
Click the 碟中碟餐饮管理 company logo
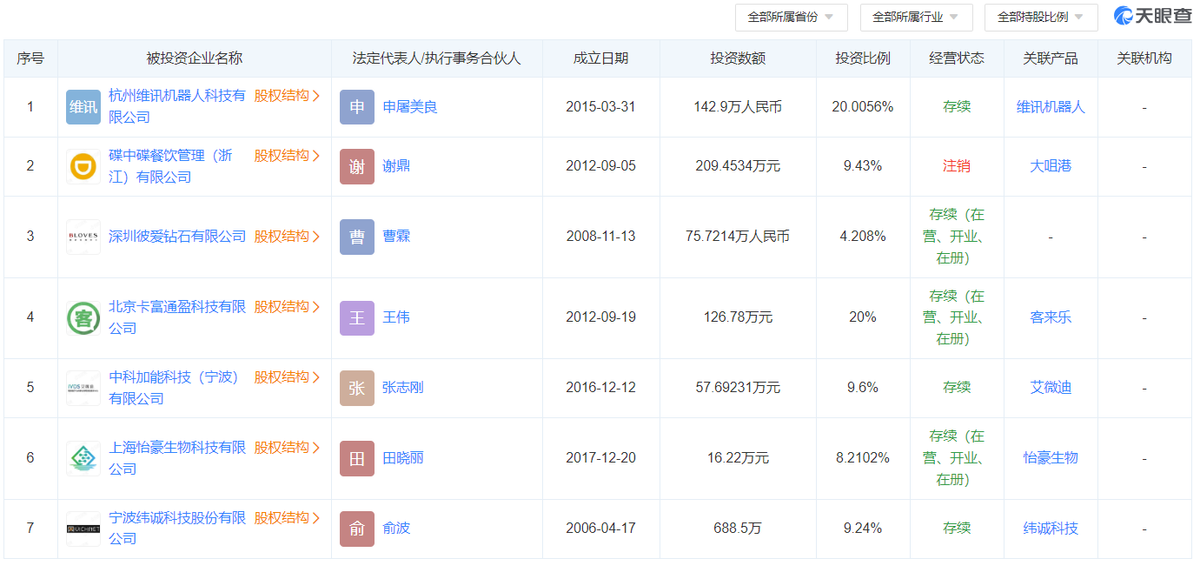(x=83, y=166)
